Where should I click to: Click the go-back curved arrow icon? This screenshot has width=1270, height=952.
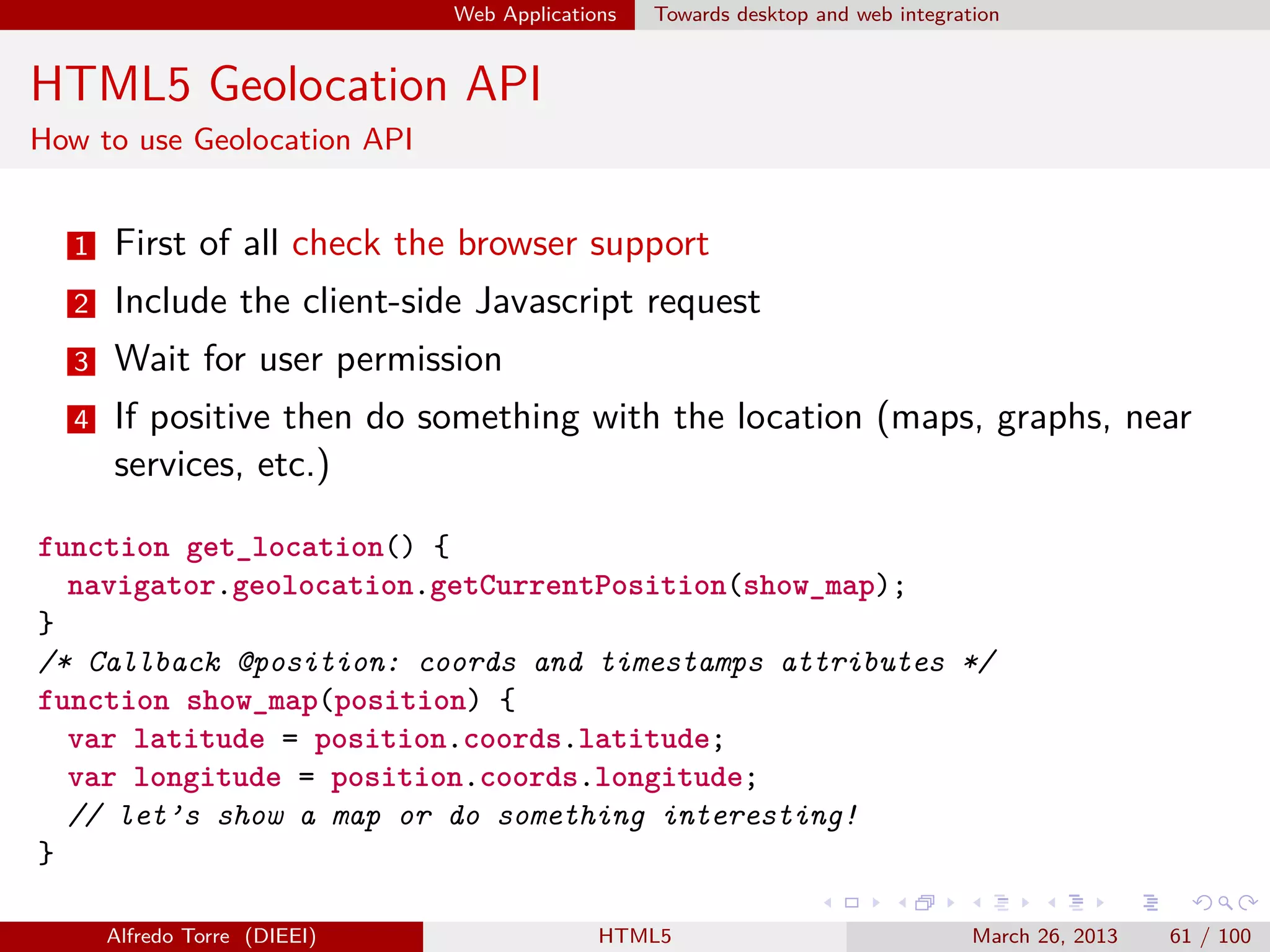coord(1202,903)
